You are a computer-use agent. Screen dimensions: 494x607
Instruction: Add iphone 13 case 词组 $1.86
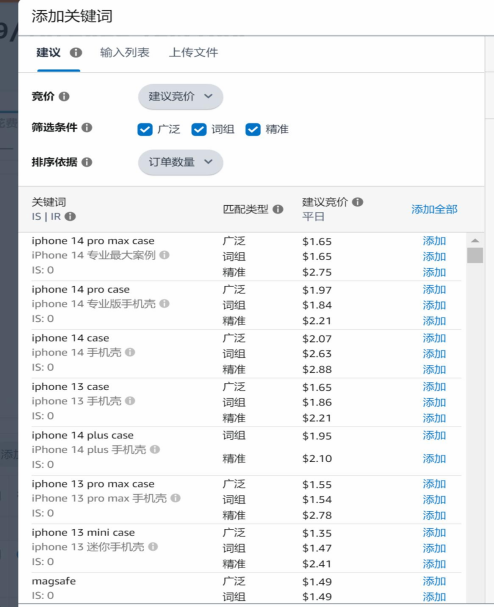(x=434, y=402)
